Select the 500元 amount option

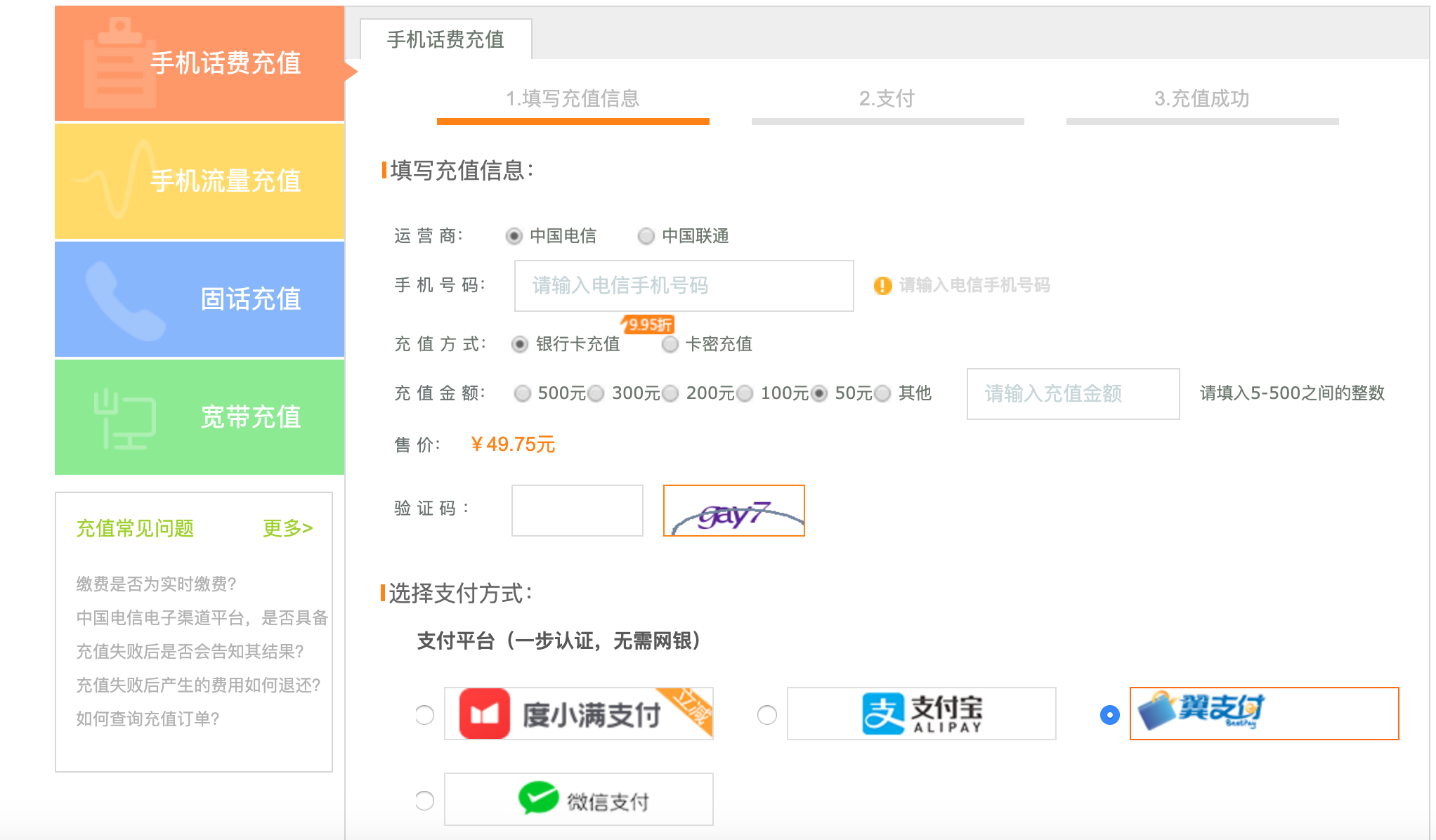(522, 393)
